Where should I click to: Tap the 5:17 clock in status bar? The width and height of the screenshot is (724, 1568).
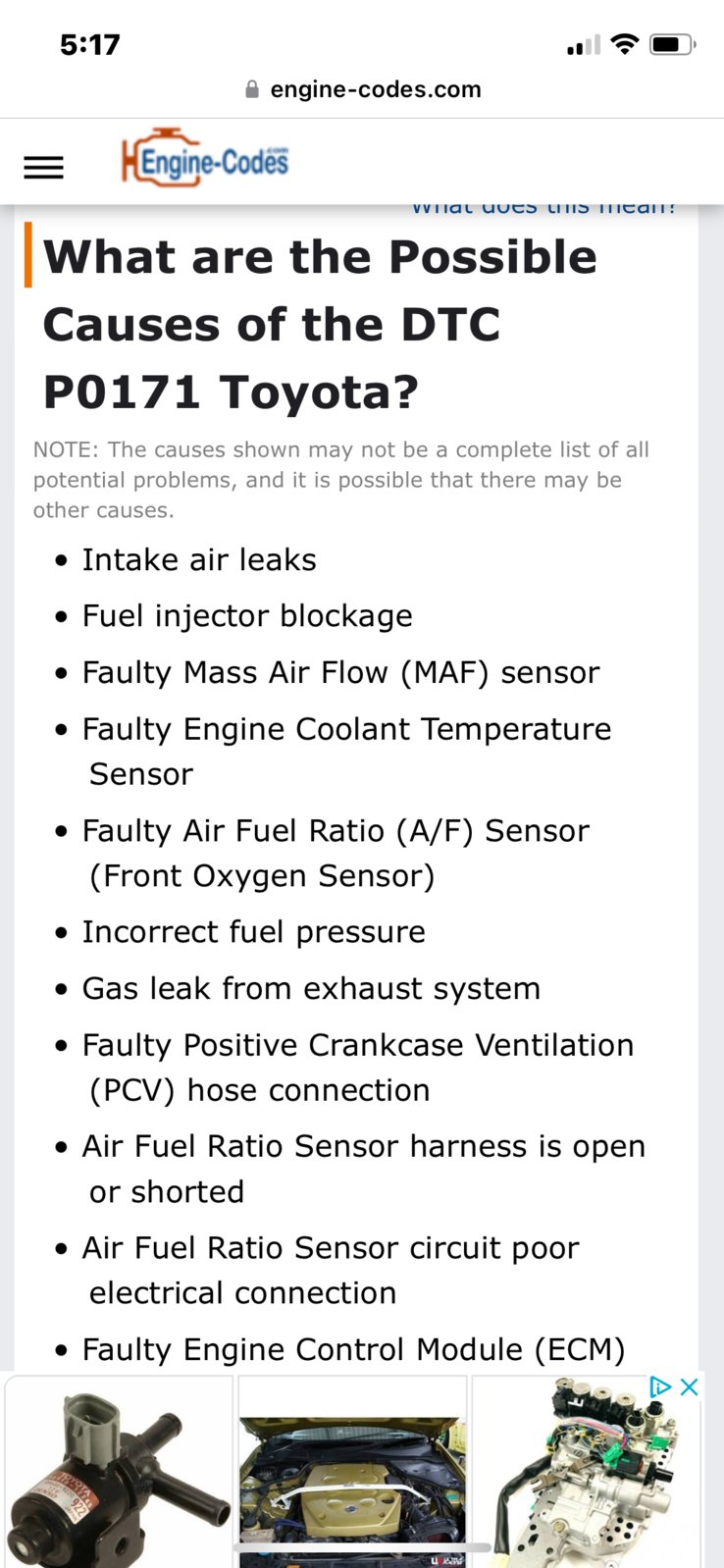[89, 44]
